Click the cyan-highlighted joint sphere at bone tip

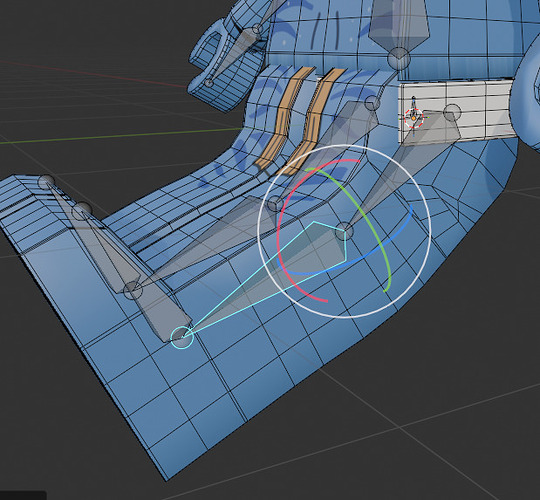[x=182, y=337]
